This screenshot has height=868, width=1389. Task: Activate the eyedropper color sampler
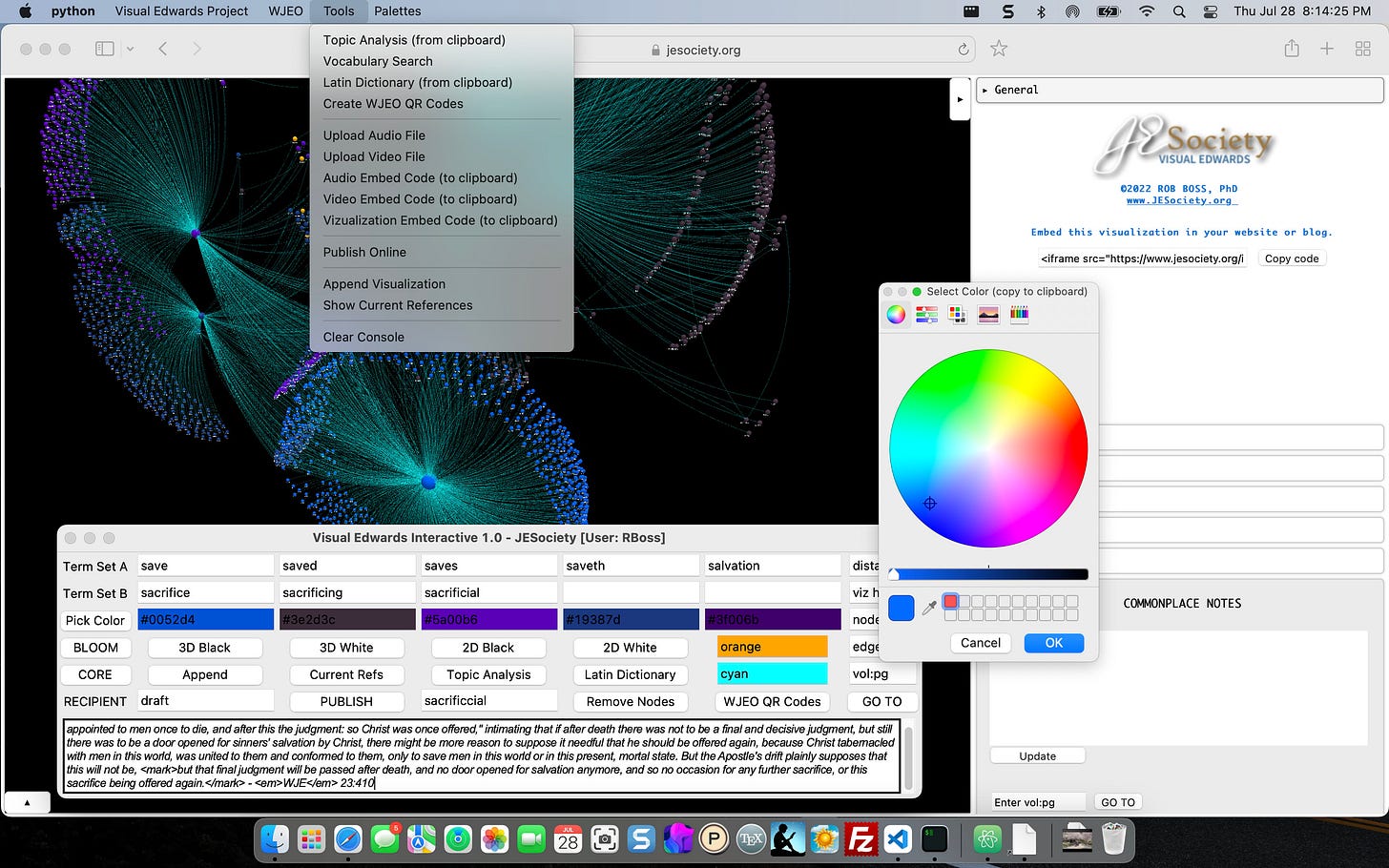pos(929,608)
